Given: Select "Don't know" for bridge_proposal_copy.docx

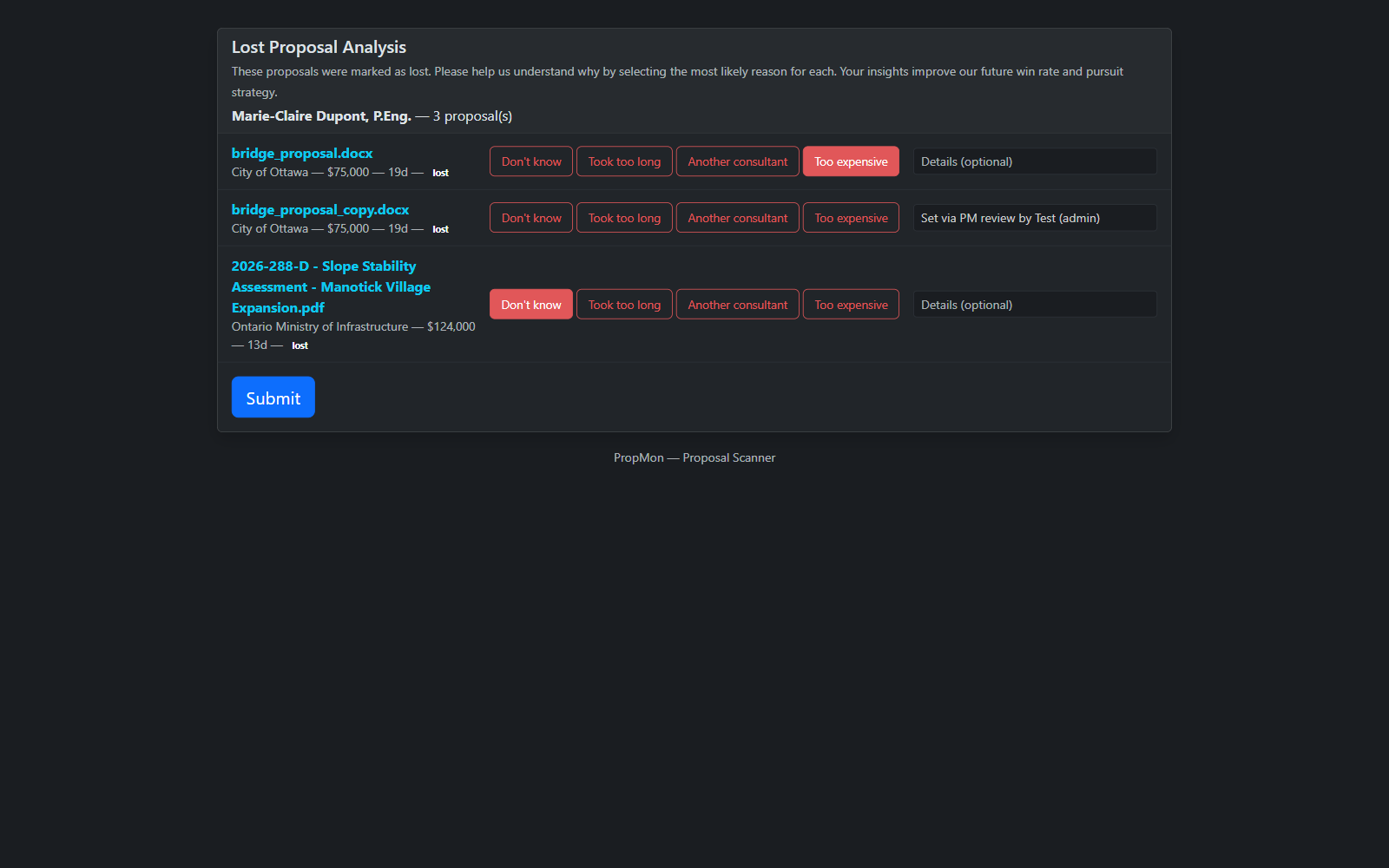Looking at the screenshot, I should (x=530, y=218).
